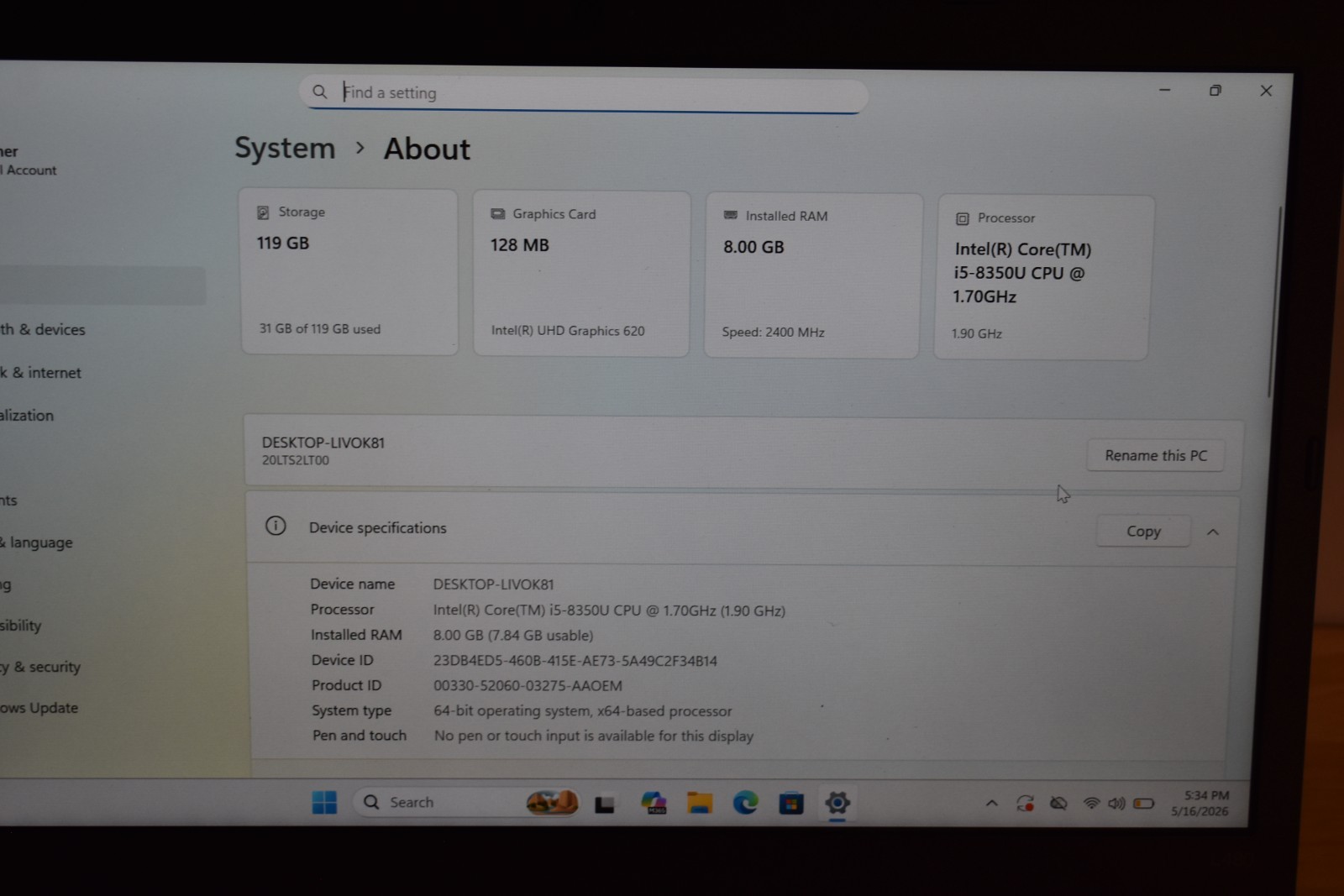
Task: Select the Device name value in specifications
Action: coord(494,584)
